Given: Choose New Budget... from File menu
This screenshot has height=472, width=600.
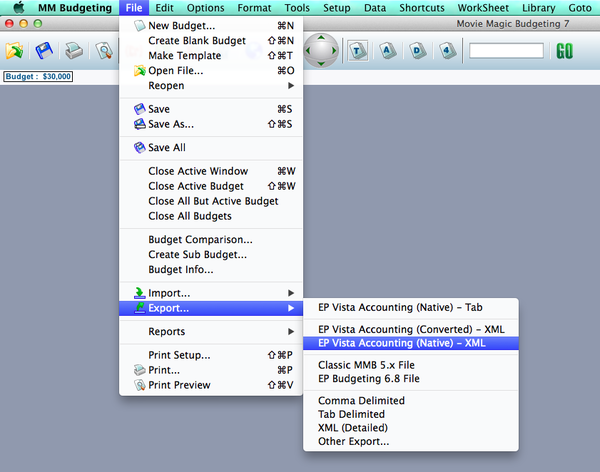Looking at the screenshot, I should pyautogui.click(x=211, y=26).
